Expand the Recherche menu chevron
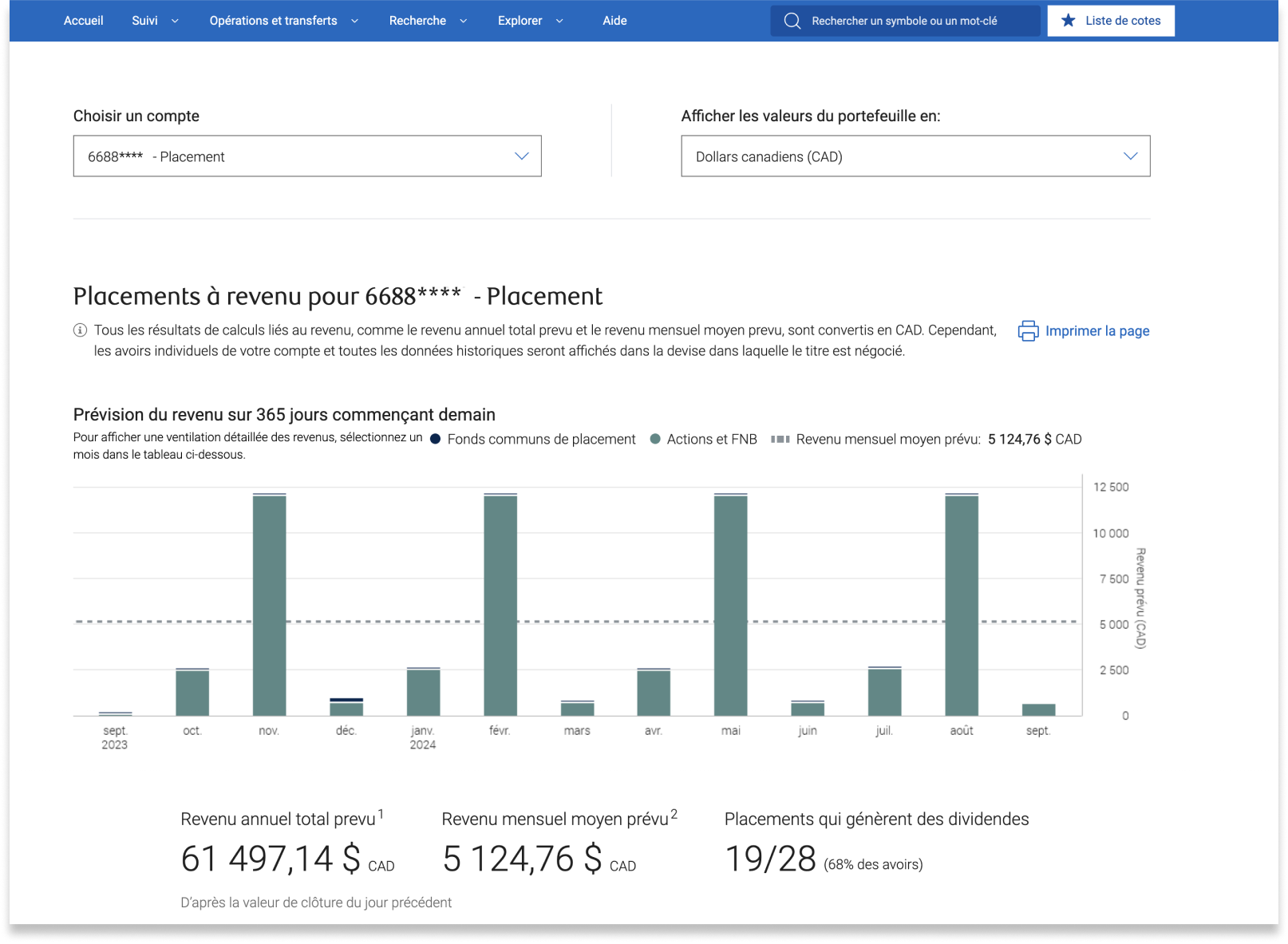Screen dimensions: 1288x944 pos(463,21)
